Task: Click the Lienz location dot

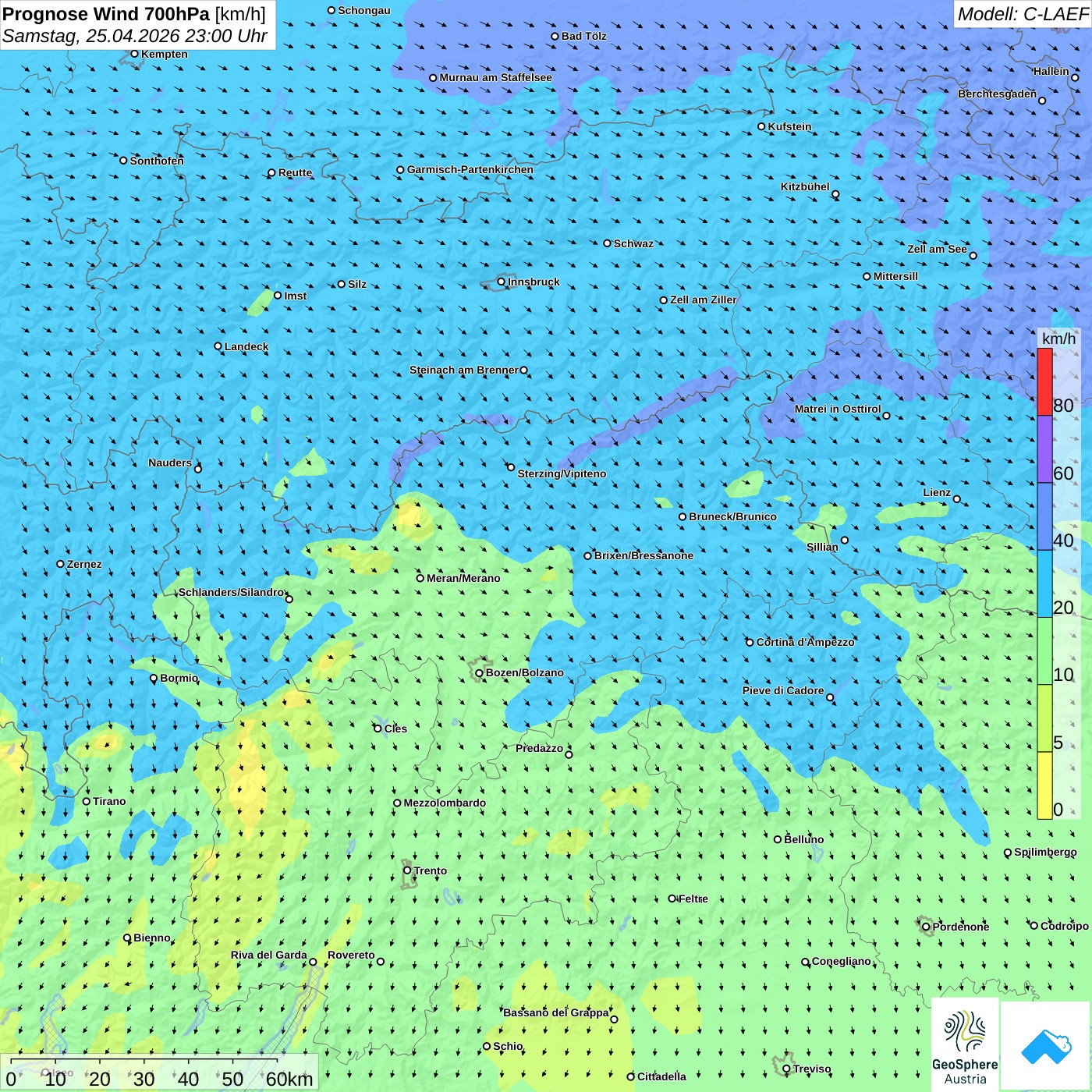Action: (x=957, y=499)
